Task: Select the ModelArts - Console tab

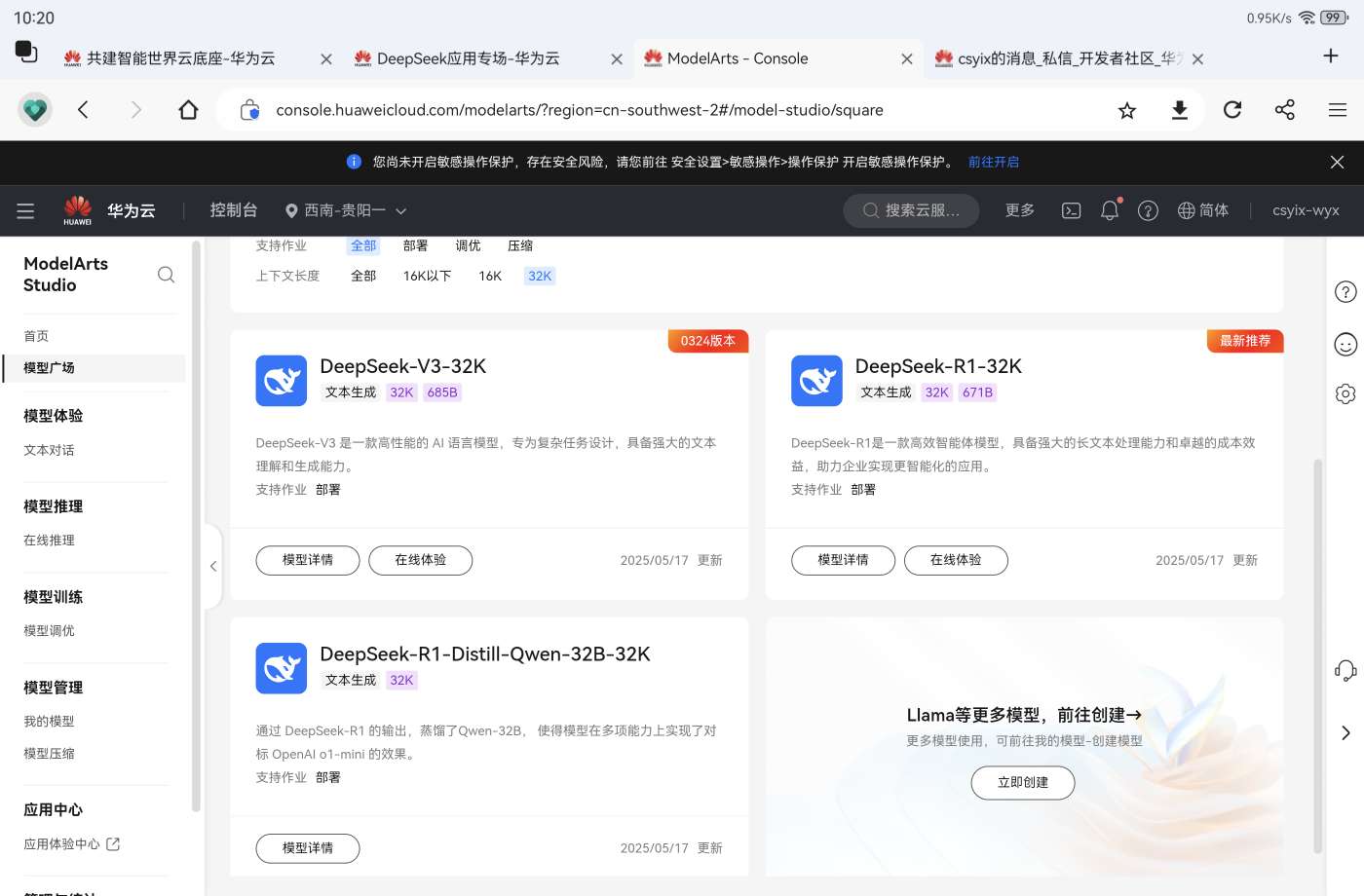Action: (x=738, y=58)
